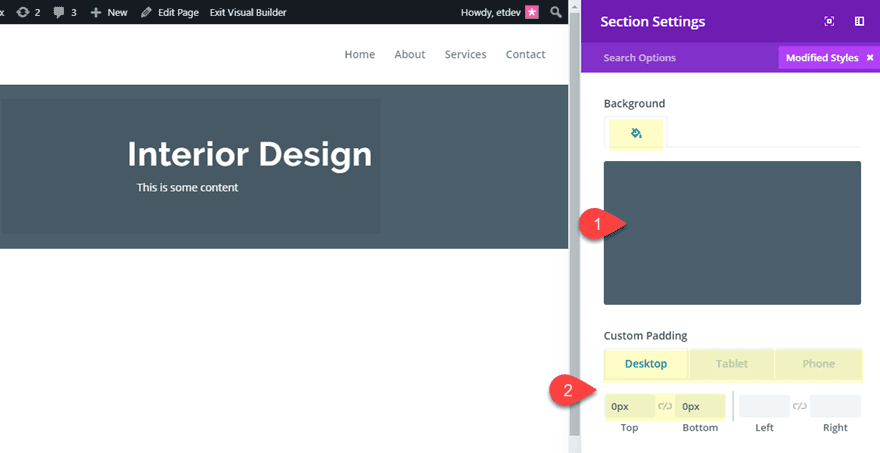This screenshot has height=453, width=880.
Task: Toggle link between Left and Right padding
Action: click(x=799, y=406)
